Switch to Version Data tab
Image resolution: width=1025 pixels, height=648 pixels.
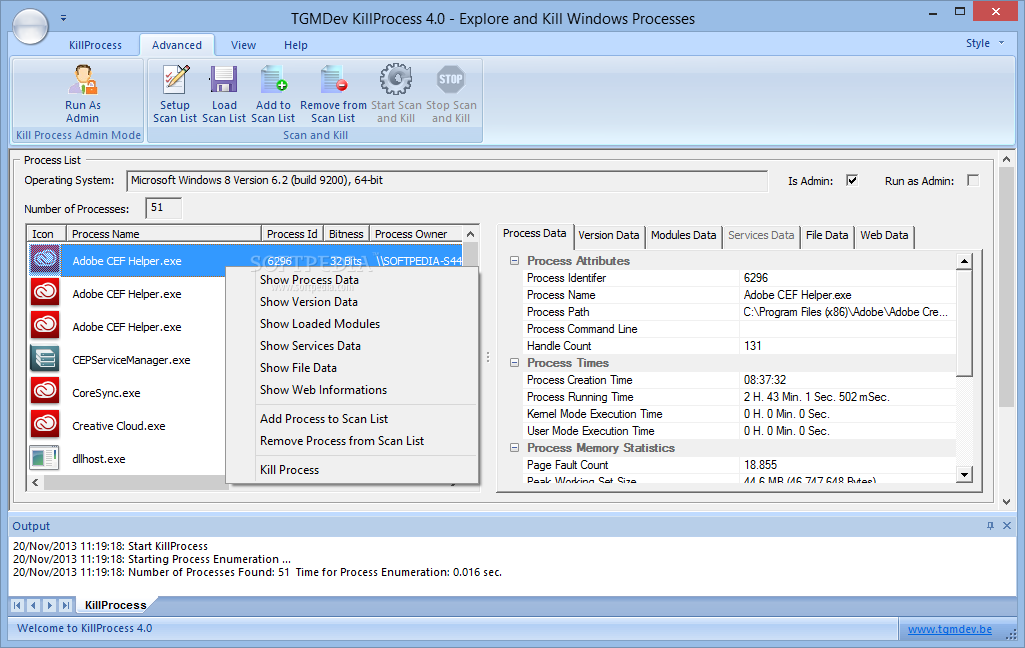pos(609,235)
